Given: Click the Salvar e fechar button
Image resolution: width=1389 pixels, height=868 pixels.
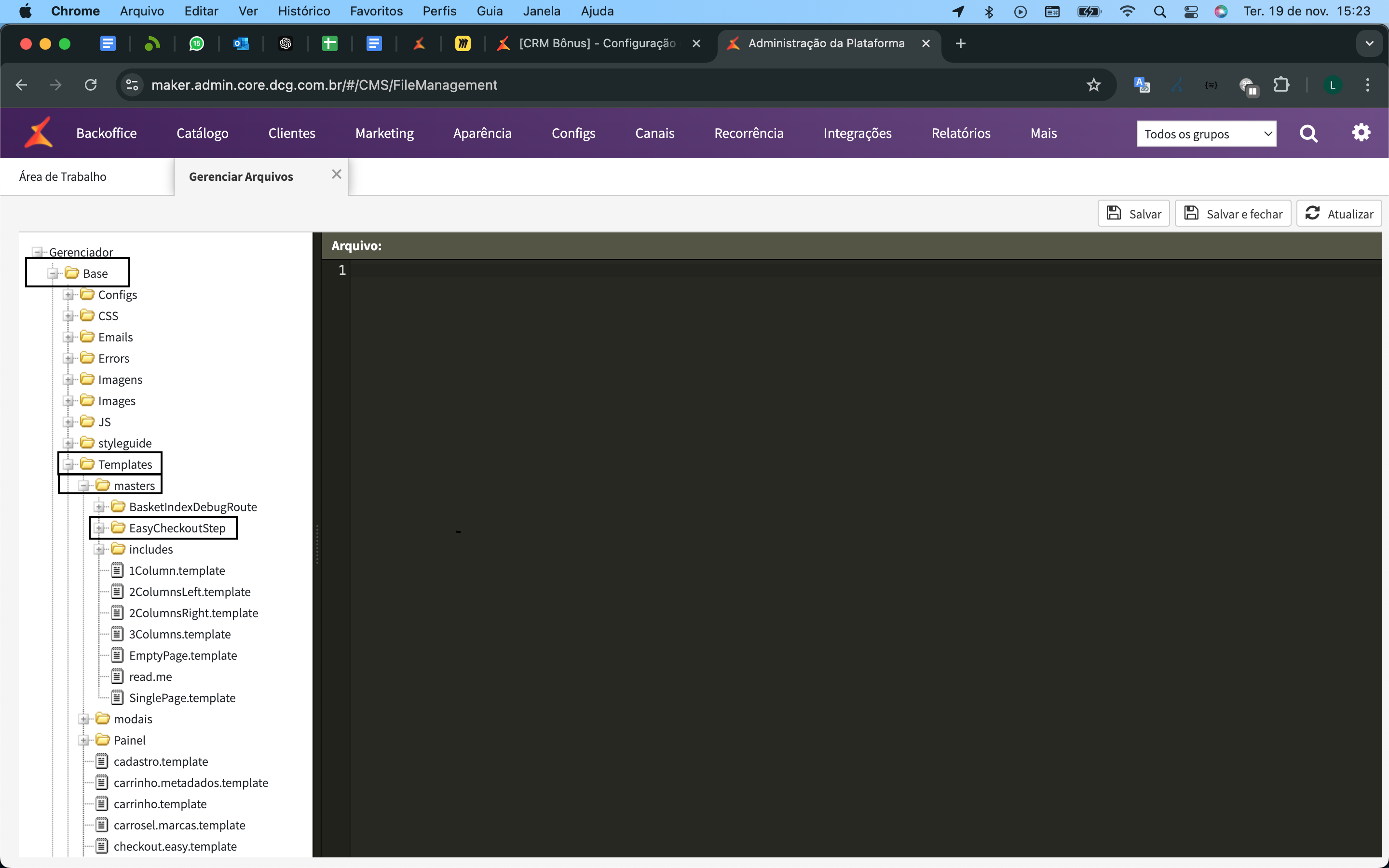Looking at the screenshot, I should (x=1233, y=214).
